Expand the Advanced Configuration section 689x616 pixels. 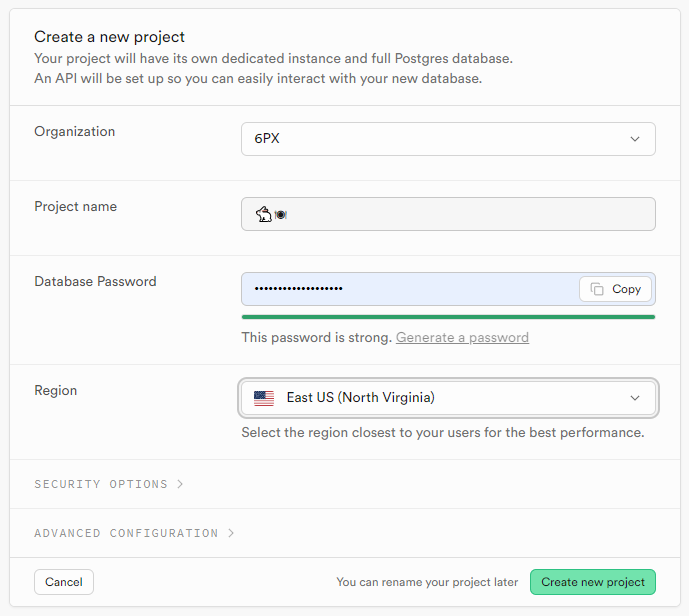point(126,533)
